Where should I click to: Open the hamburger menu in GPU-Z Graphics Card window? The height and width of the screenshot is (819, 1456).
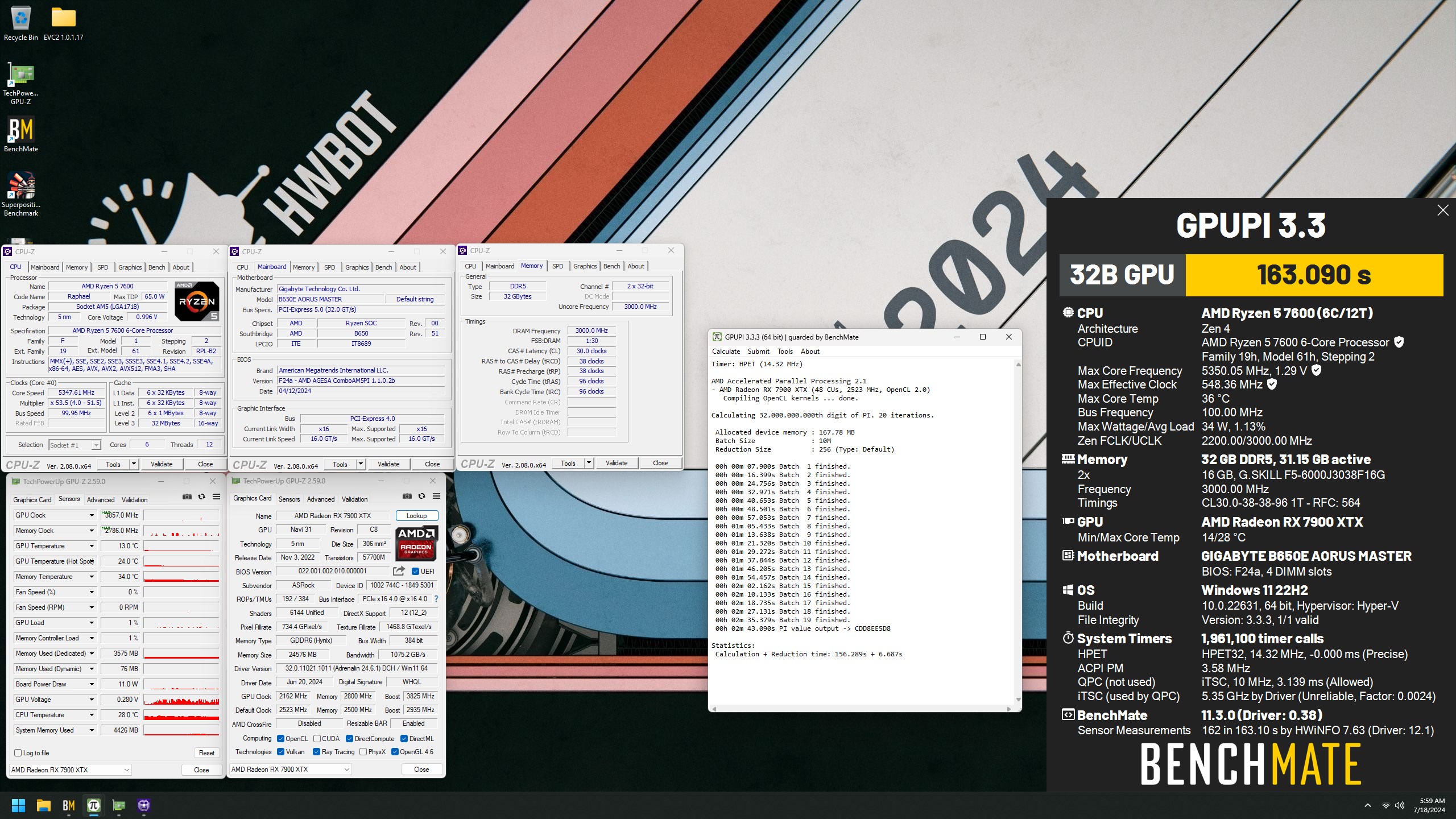436,496
